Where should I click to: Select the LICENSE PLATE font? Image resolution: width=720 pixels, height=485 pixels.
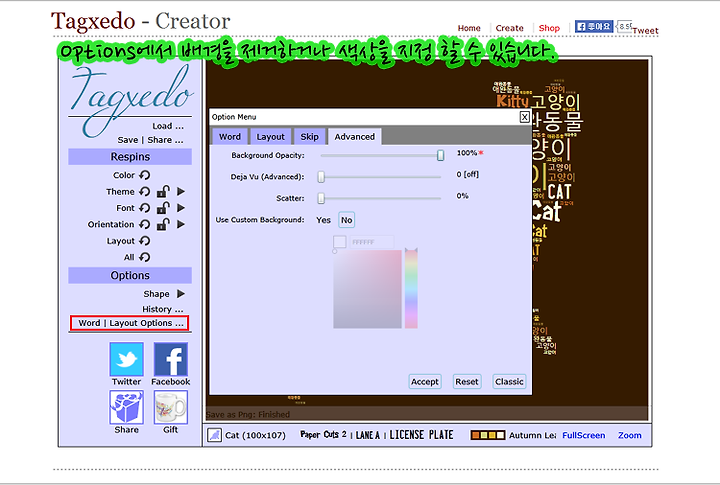tap(421, 434)
